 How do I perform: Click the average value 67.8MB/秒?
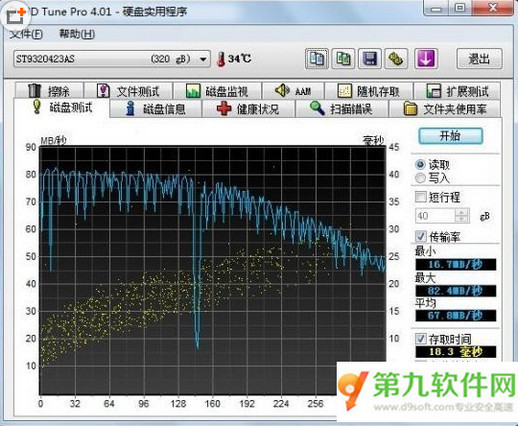(x=456, y=315)
